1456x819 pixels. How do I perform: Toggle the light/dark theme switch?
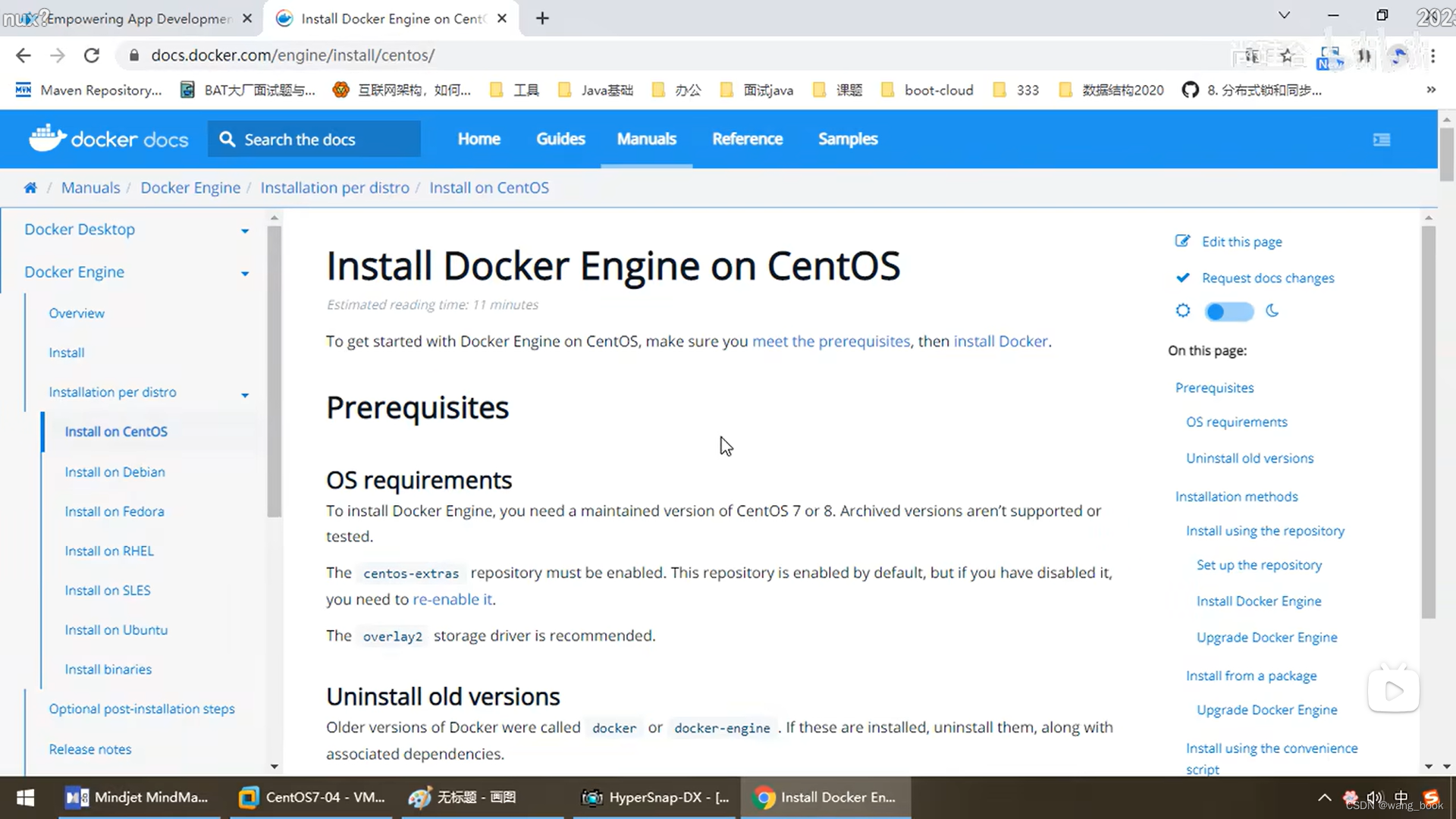[1228, 312]
